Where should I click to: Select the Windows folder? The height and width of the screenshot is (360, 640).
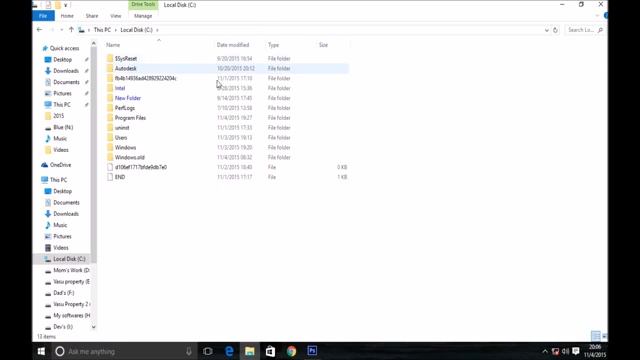(x=125, y=147)
